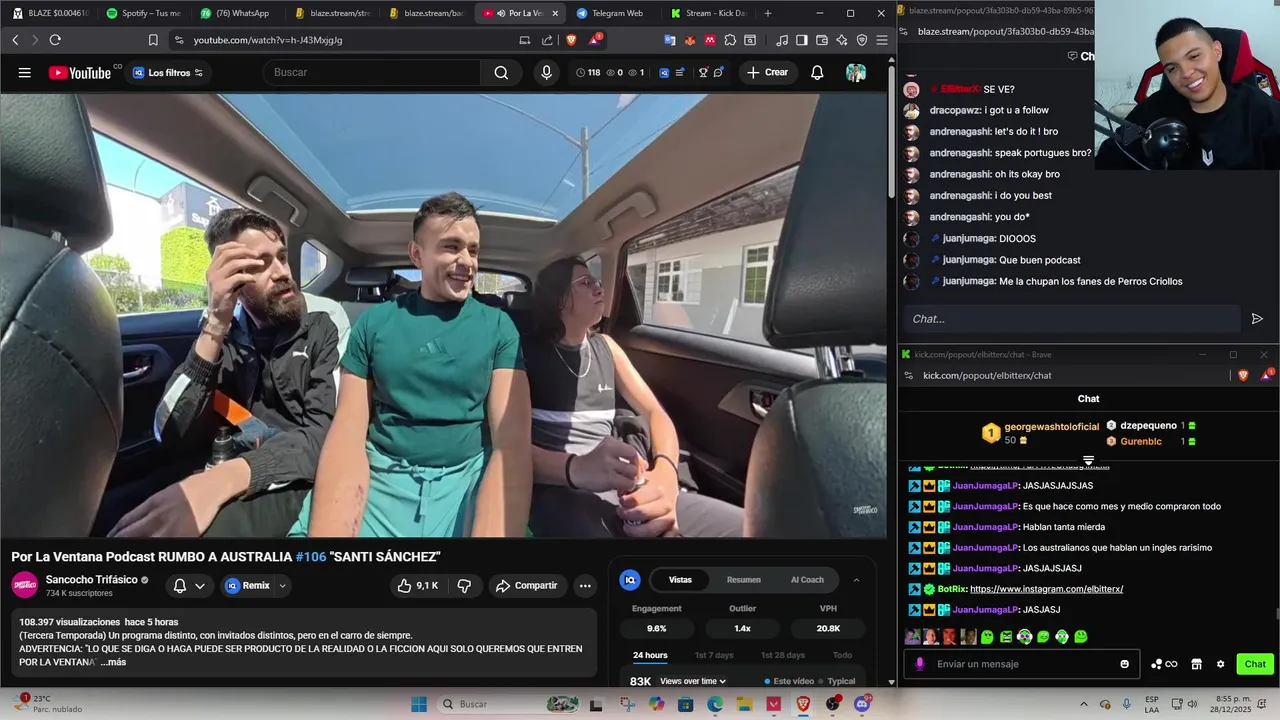This screenshot has width=1280, height=720.
Task: Open Kick chat settings gear
Action: [x=1220, y=664]
